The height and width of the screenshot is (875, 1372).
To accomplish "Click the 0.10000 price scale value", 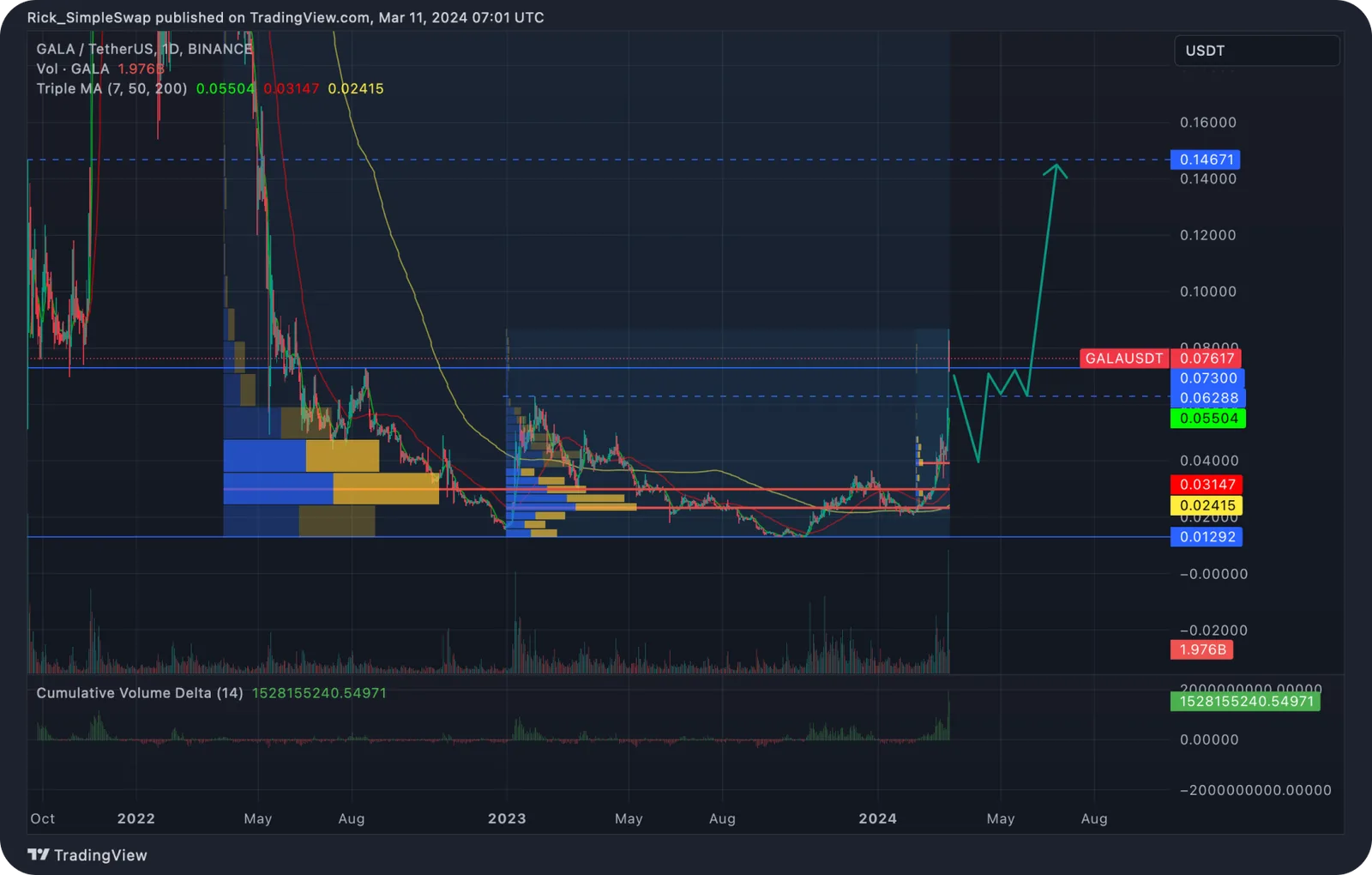I will click(x=1207, y=292).
